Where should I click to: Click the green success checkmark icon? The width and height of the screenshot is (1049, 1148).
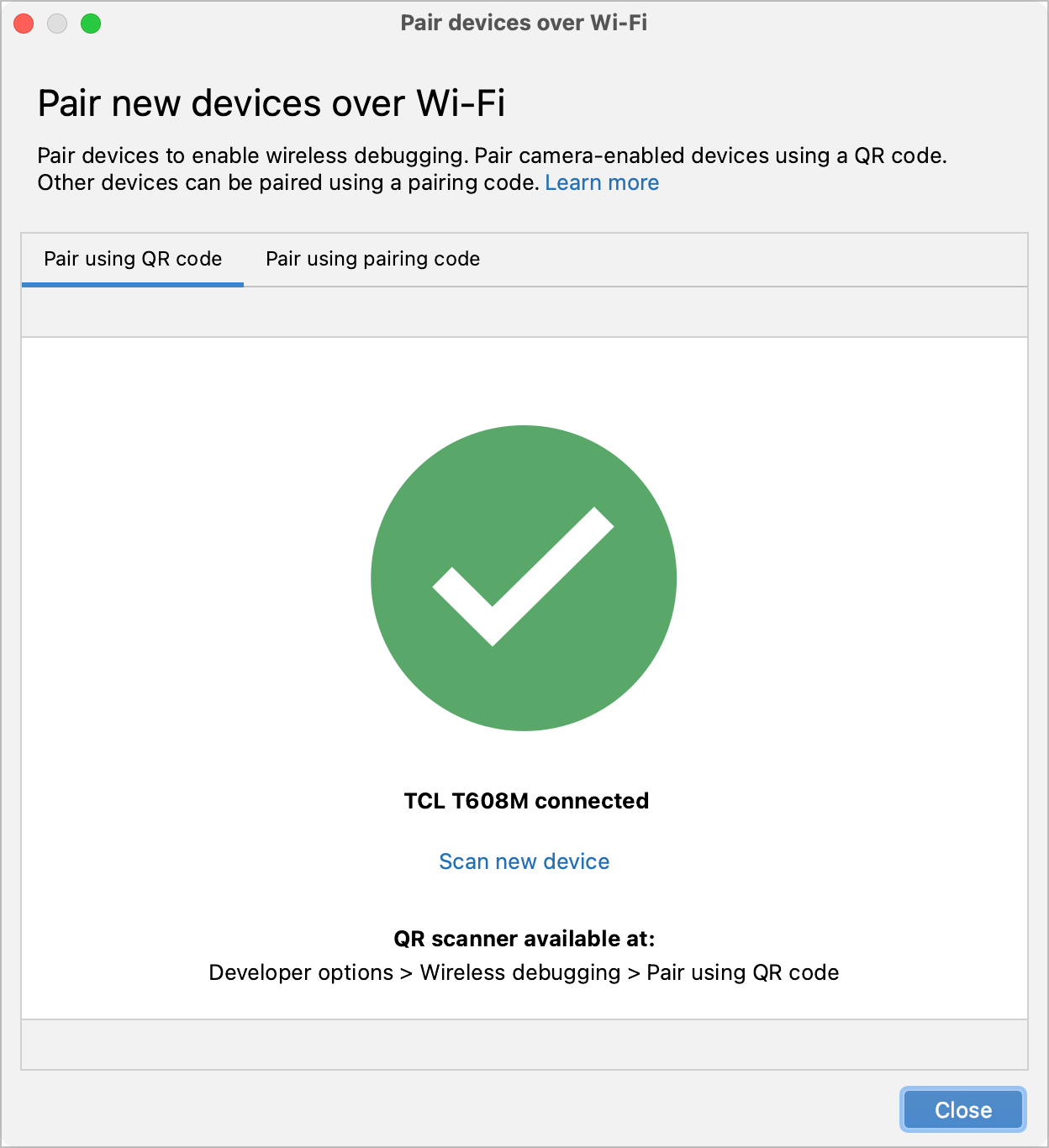click(524, 578)
